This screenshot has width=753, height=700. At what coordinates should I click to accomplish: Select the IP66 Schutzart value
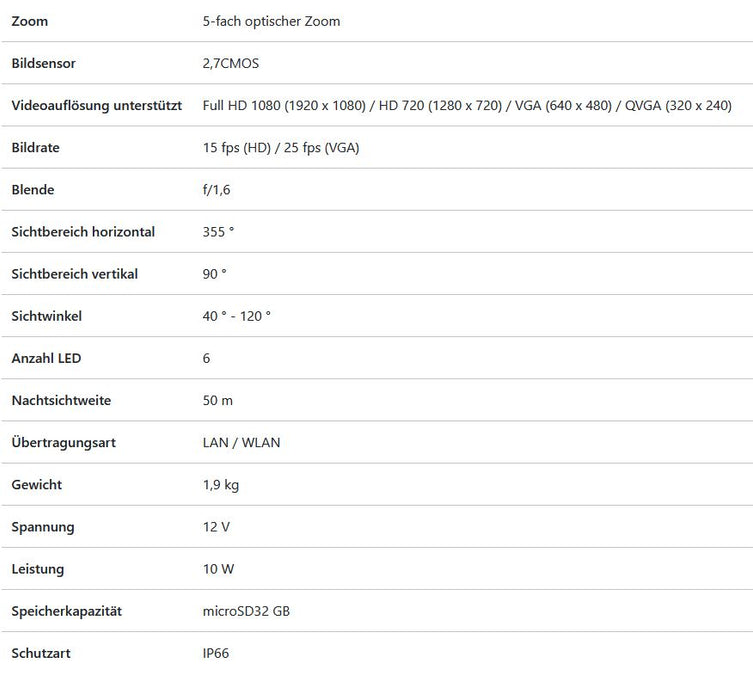[216, 653]
